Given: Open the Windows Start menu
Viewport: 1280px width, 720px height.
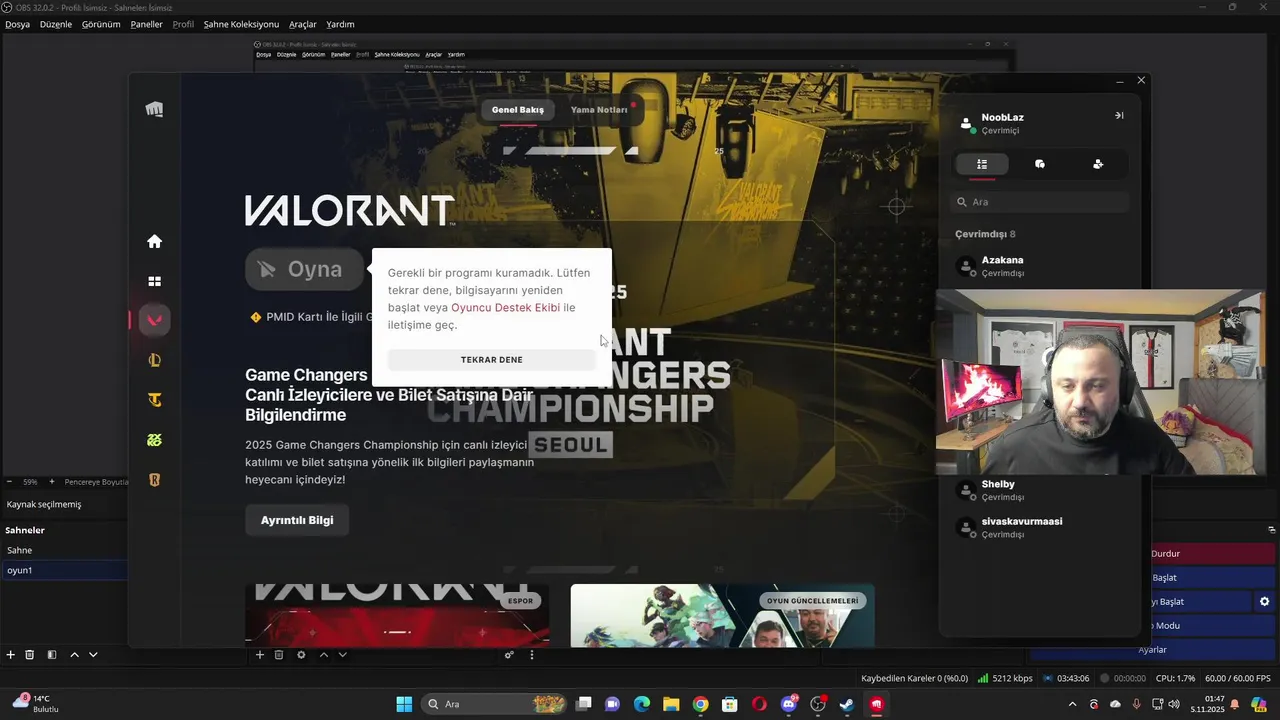Looking at the screenshot, I should click(404, 704).
